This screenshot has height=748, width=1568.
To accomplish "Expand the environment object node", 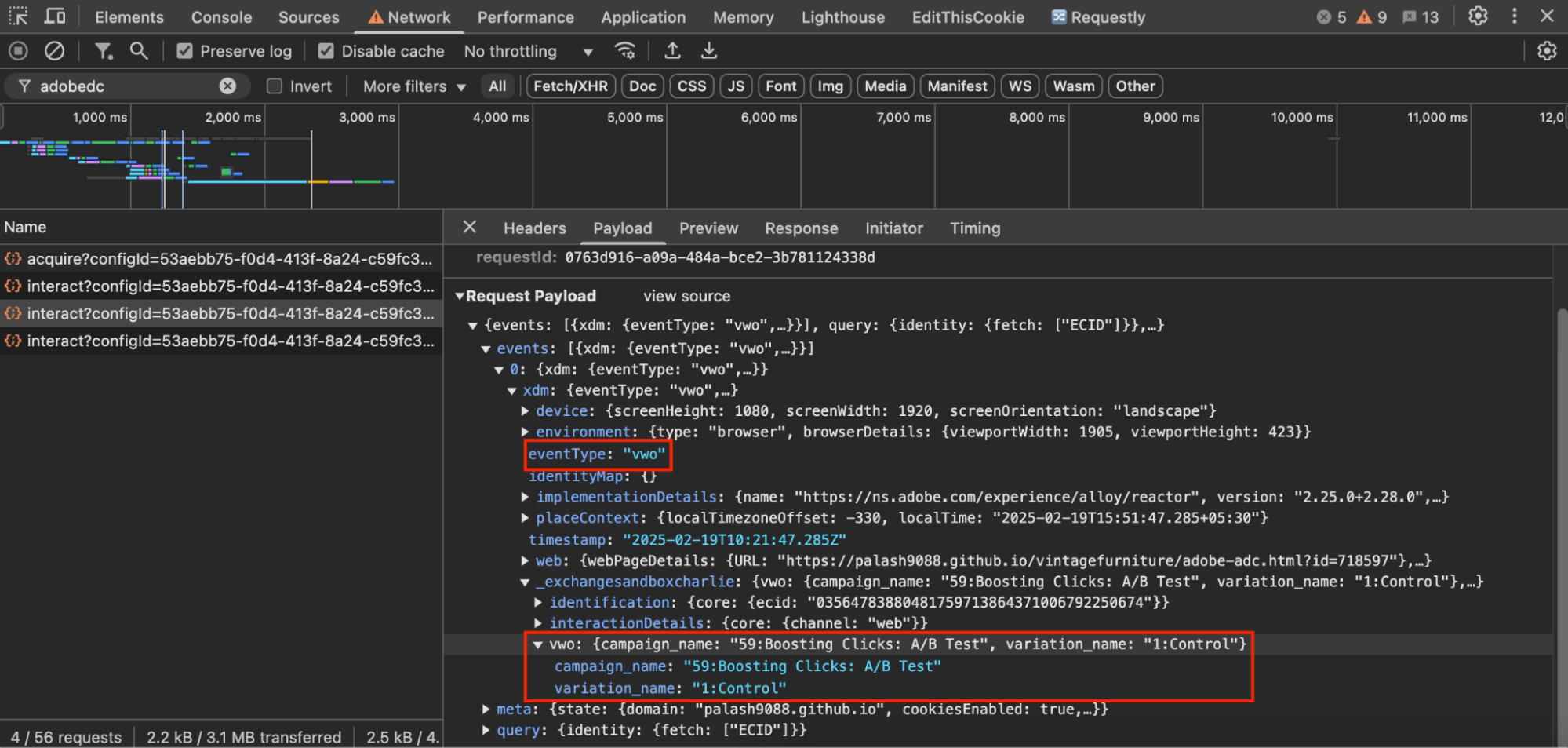I will 525,432.
